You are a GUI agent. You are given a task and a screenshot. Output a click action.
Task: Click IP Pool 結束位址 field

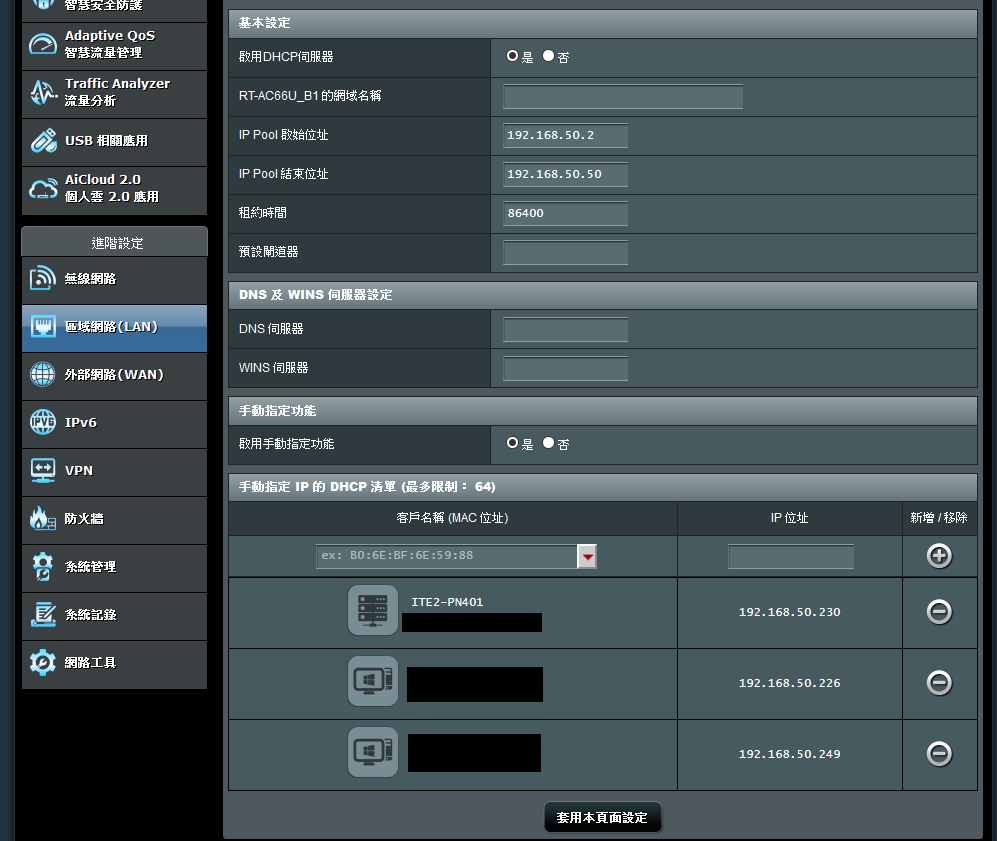565,174
